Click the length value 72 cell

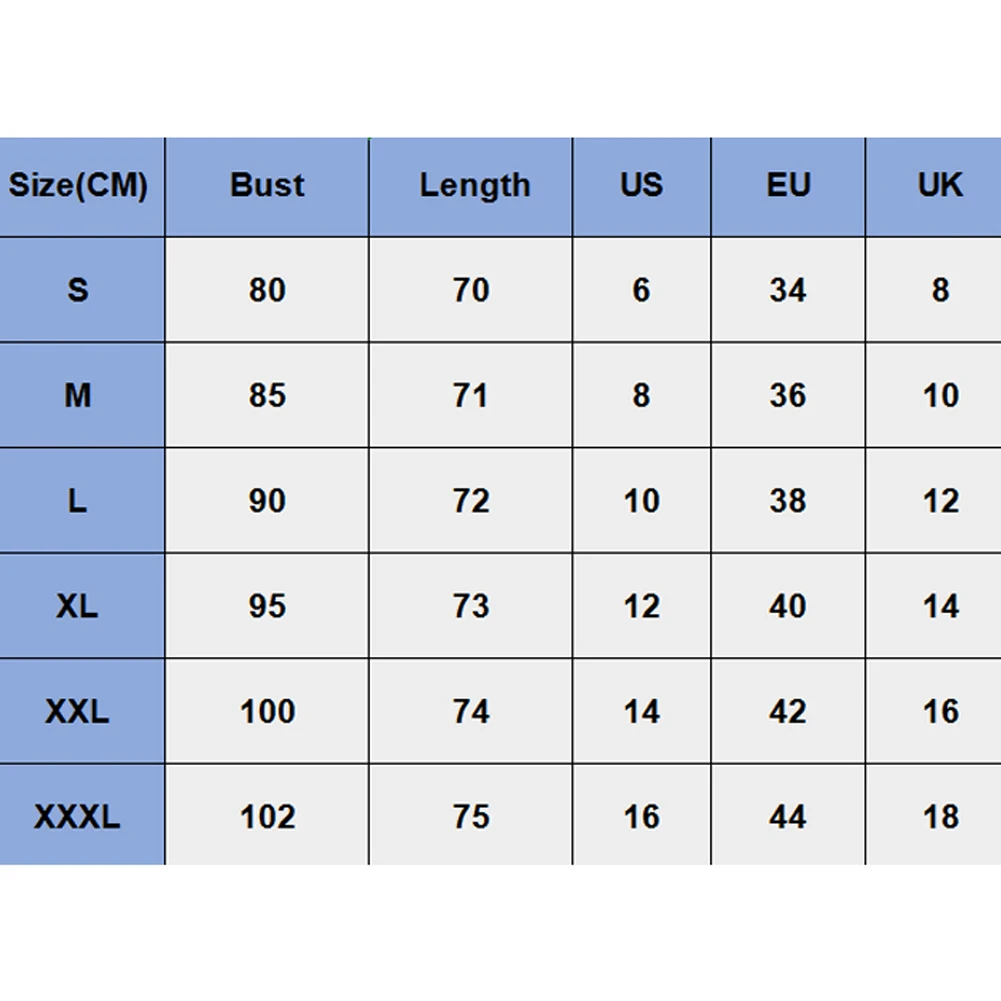[470, 500]
